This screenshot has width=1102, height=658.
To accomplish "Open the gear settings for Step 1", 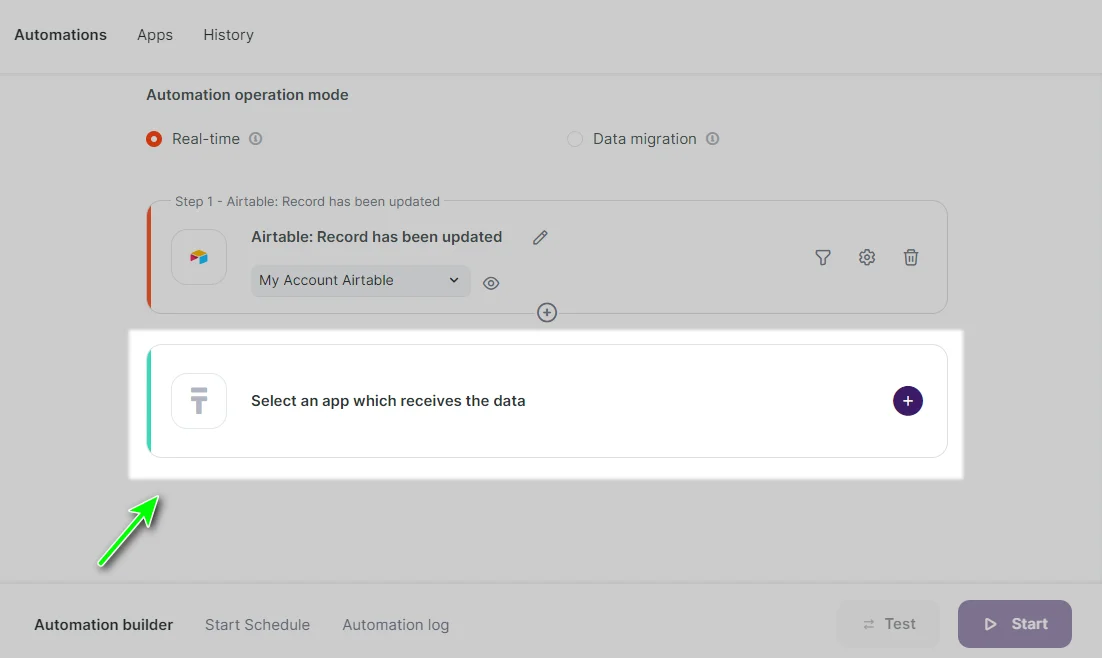I will point(866,257).
